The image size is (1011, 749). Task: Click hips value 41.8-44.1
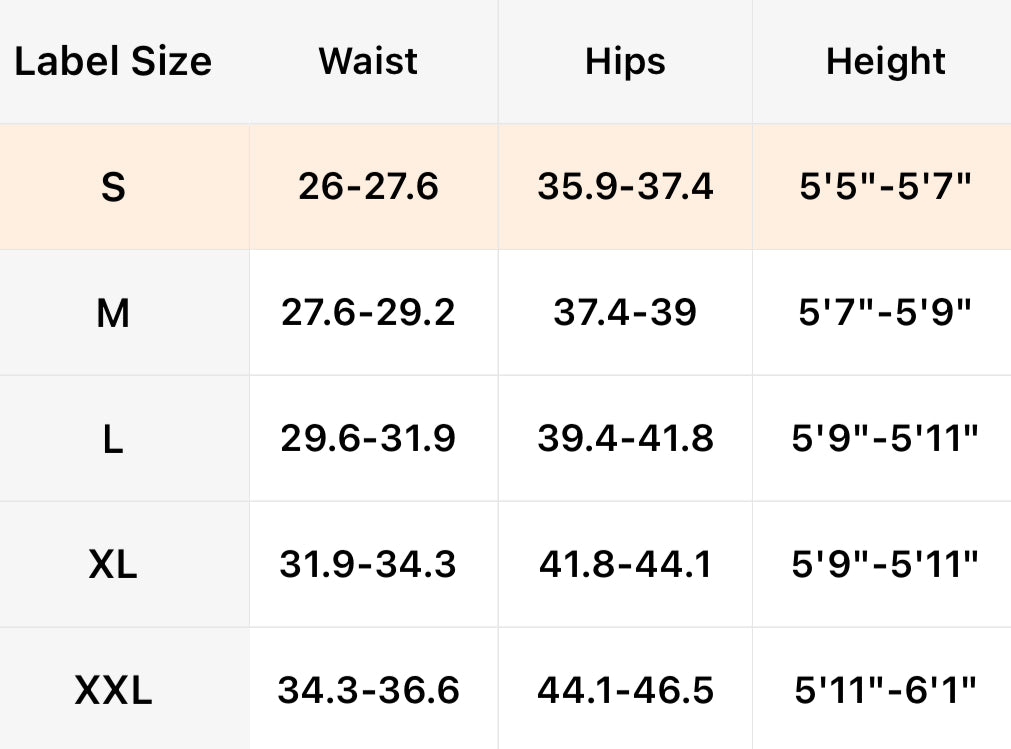pos(625,565)
